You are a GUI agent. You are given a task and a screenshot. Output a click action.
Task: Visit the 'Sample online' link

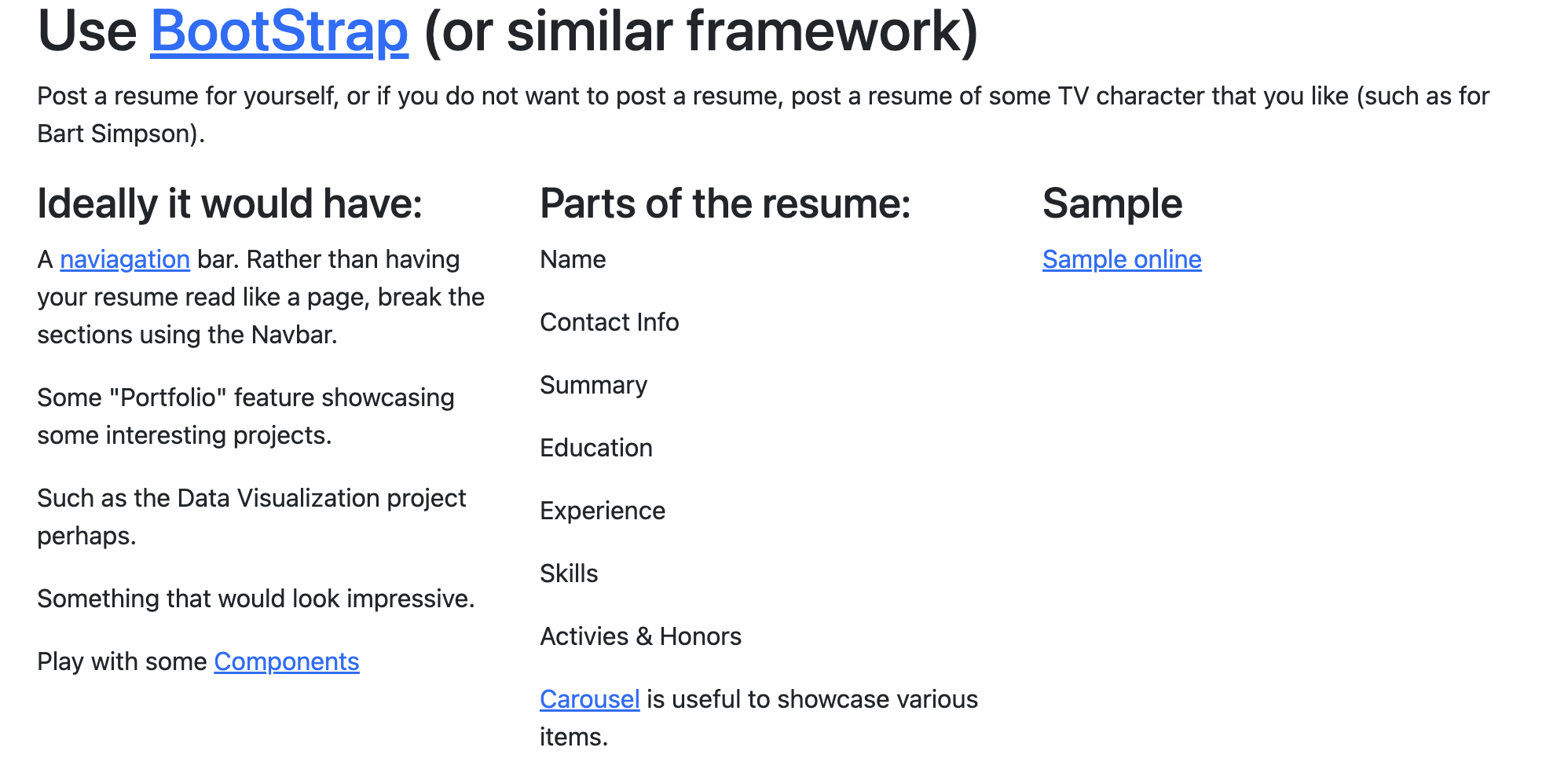point(1122,259)
